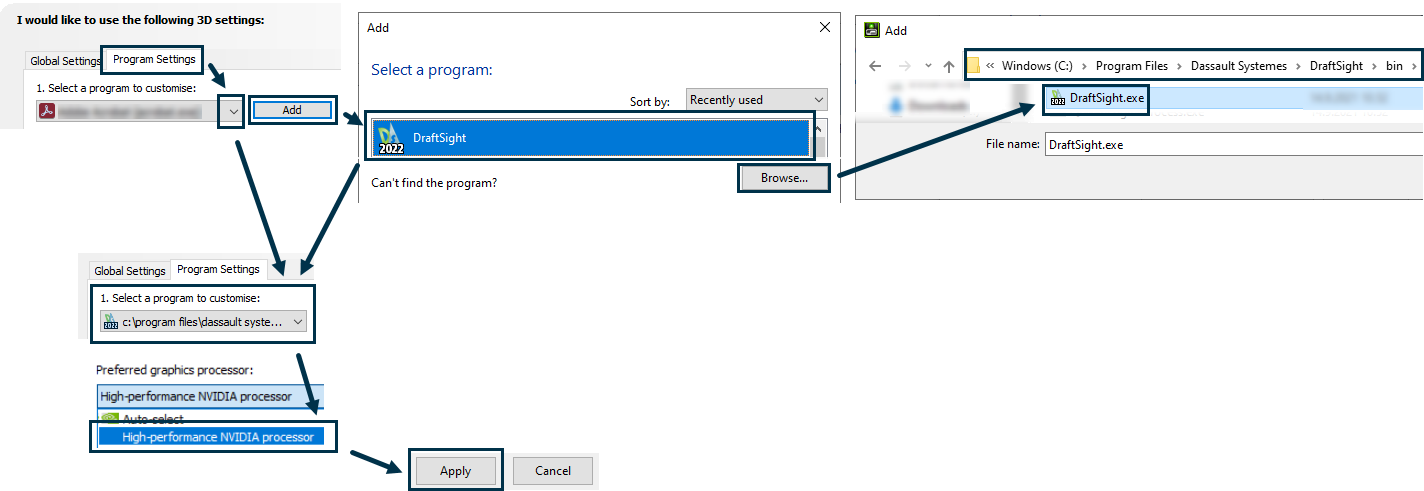
Task: Click the DraftSight 2022 icon in the program list
Action: coord(390,138)
